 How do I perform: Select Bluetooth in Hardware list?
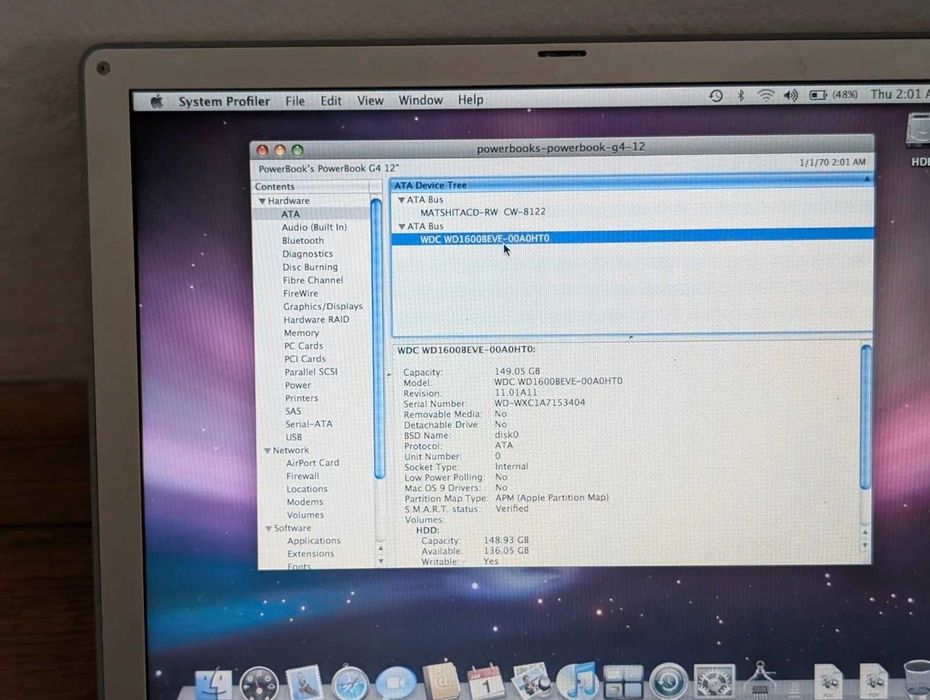302,240
